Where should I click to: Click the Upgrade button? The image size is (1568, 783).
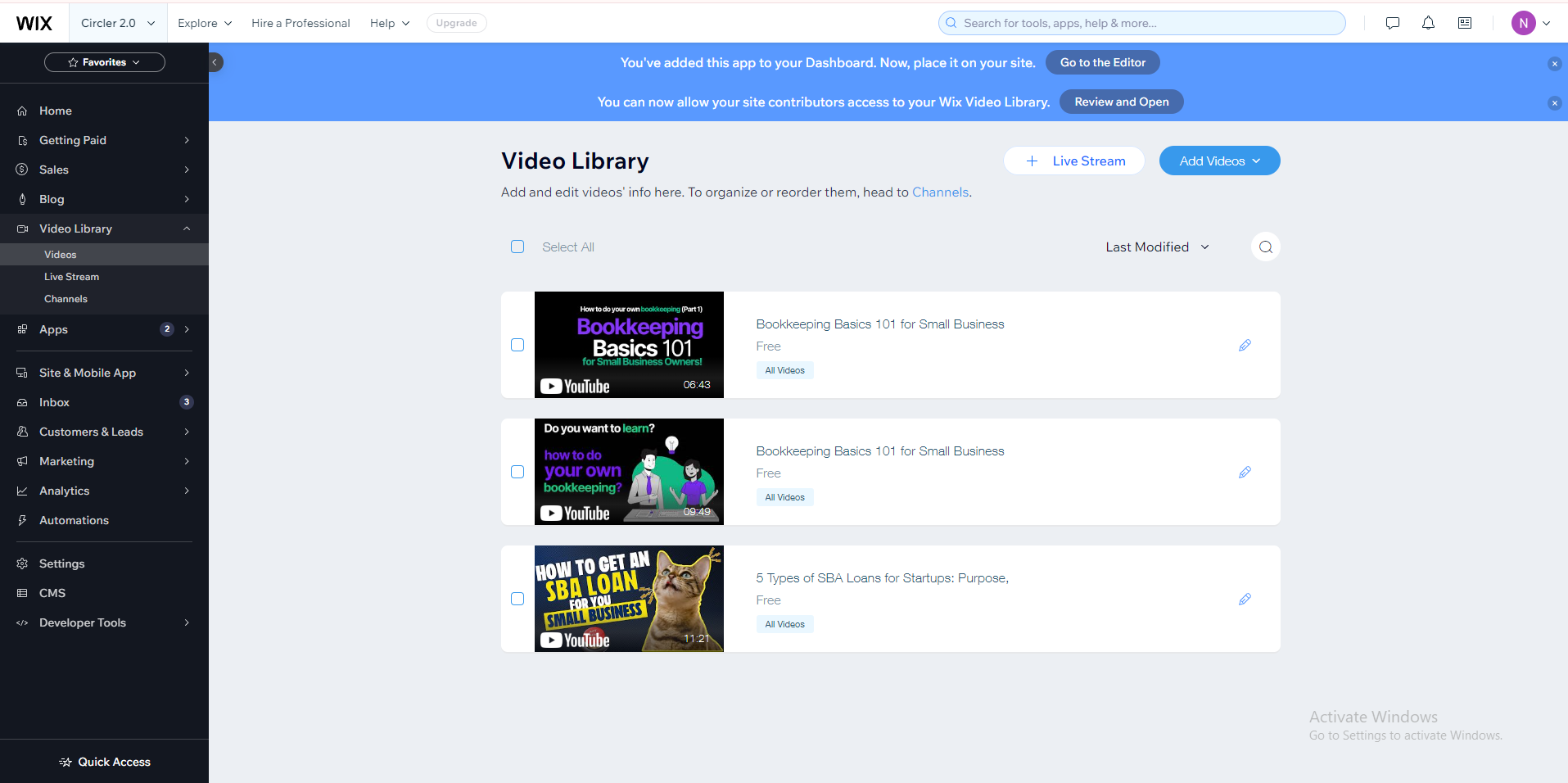[x=456, y=23]
